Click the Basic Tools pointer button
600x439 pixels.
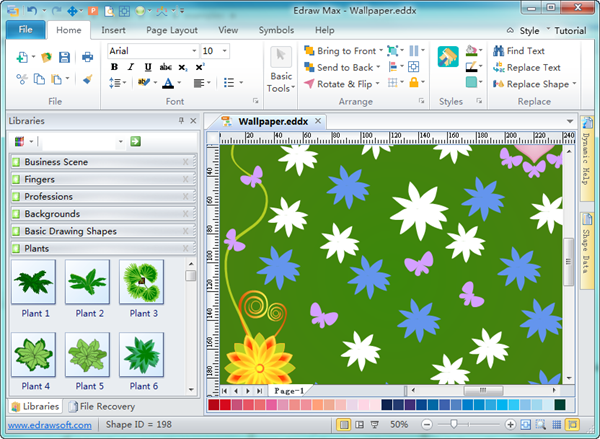click(281, 56)
